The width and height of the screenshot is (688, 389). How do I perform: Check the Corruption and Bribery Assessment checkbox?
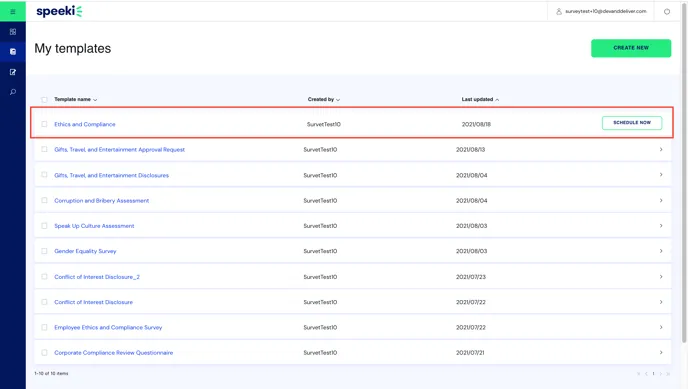(x=44, y=200)
